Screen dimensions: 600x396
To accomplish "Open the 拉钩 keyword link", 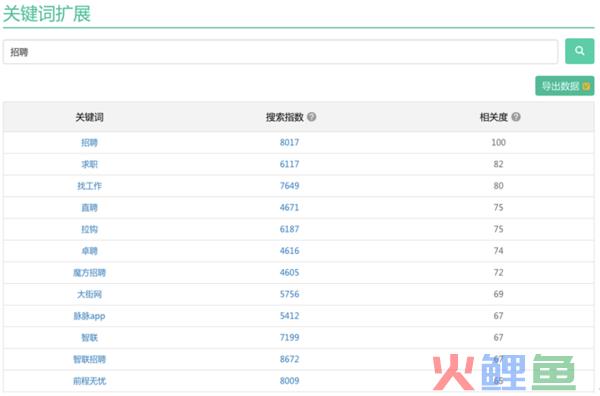I will tap(90, 229).
